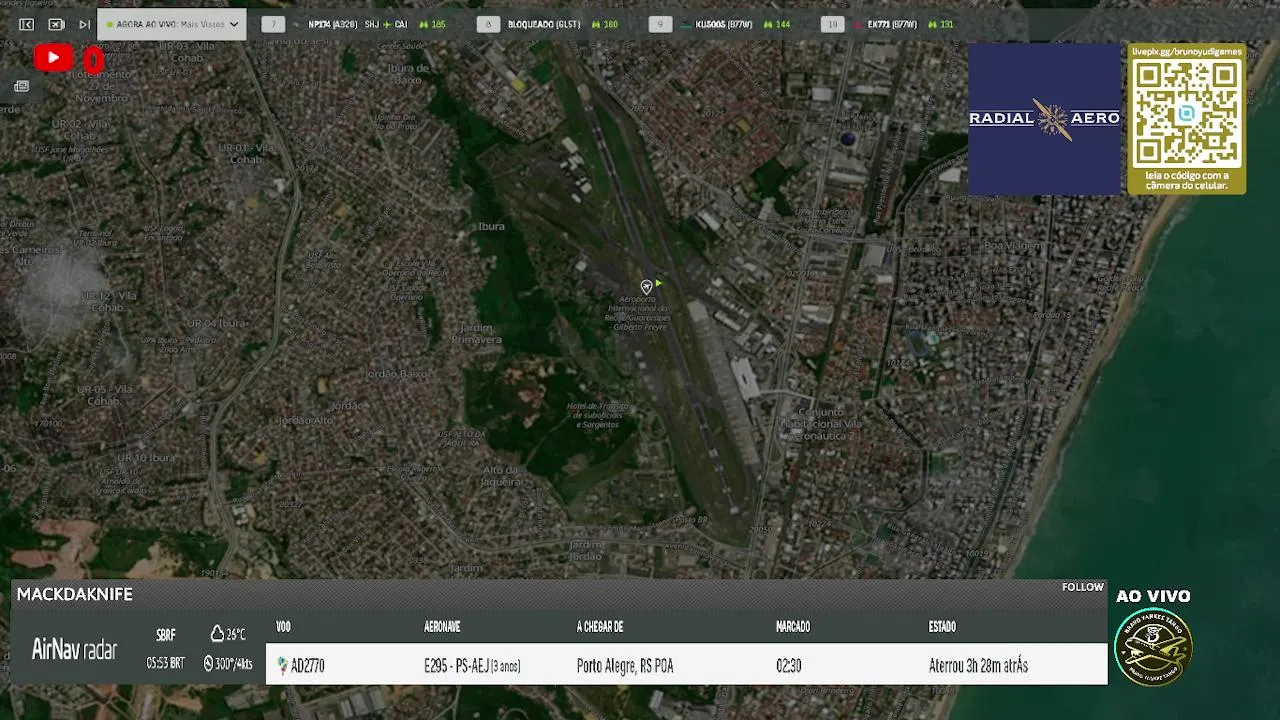Click the YouTube logo icon
The width and height of the screenshot is (1280, 720).
(53, 58)
